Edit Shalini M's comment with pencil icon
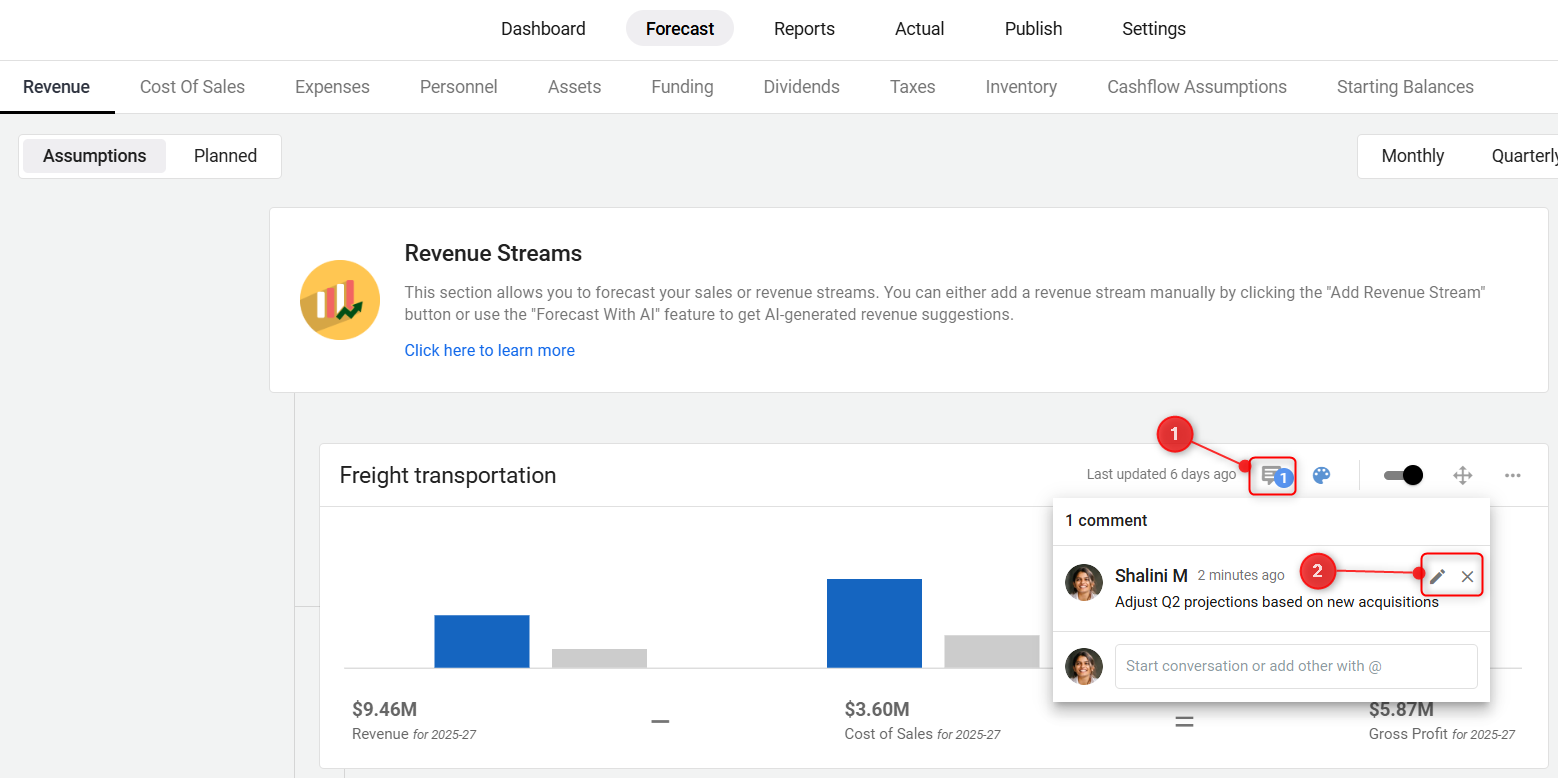 click(x=1437, y=576)
